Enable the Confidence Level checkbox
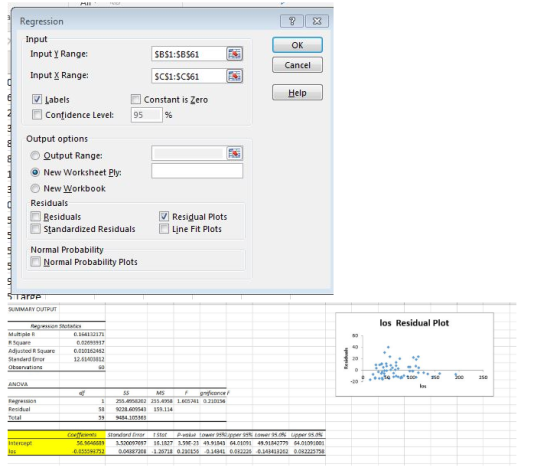 37,114
